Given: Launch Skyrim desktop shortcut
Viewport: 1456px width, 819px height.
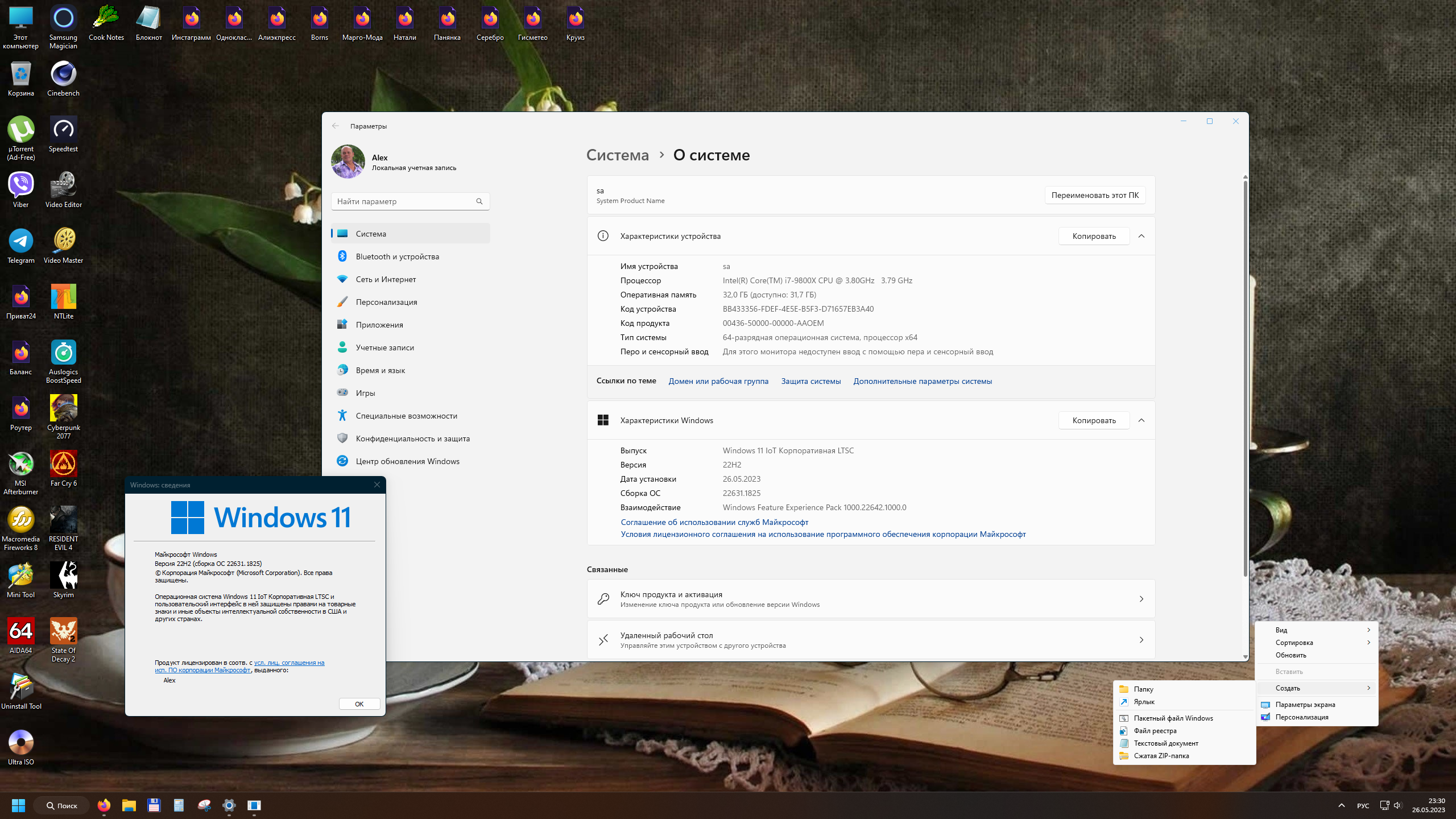Looking at the screenshot, I should coord(63,581).
